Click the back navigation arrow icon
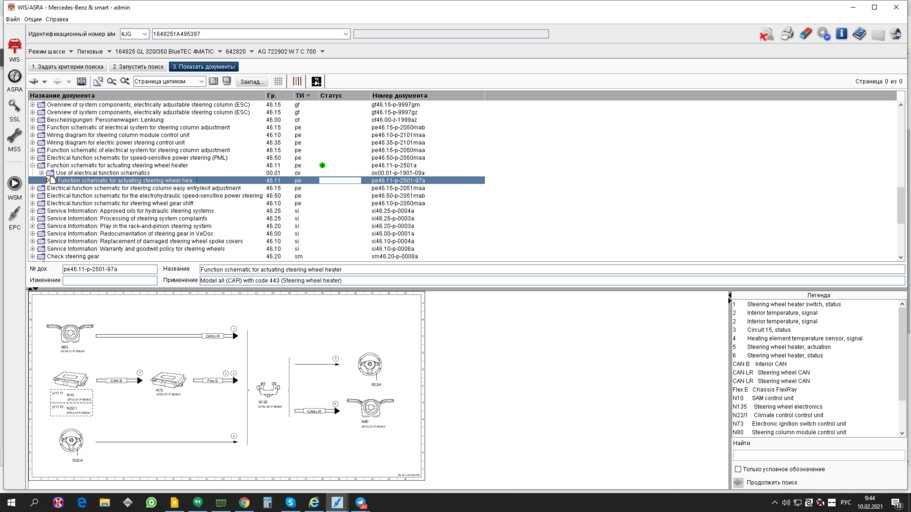The height and width of the screenshot is (512, 911). tap(34, 81)
